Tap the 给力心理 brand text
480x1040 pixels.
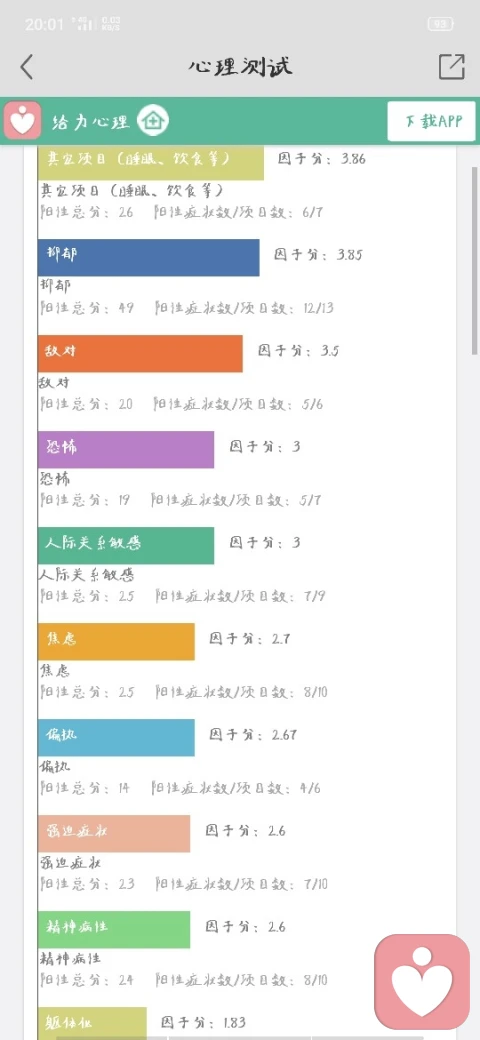(91, 121)
